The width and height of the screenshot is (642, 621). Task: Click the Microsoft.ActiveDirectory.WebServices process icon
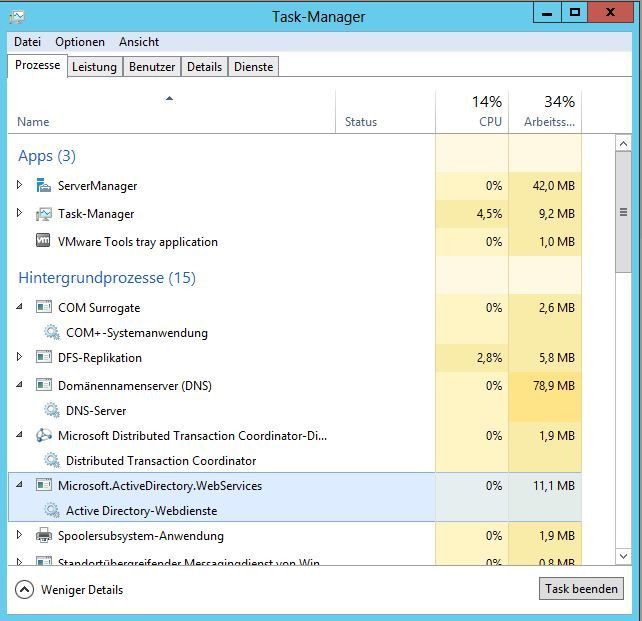coord(44,485)
